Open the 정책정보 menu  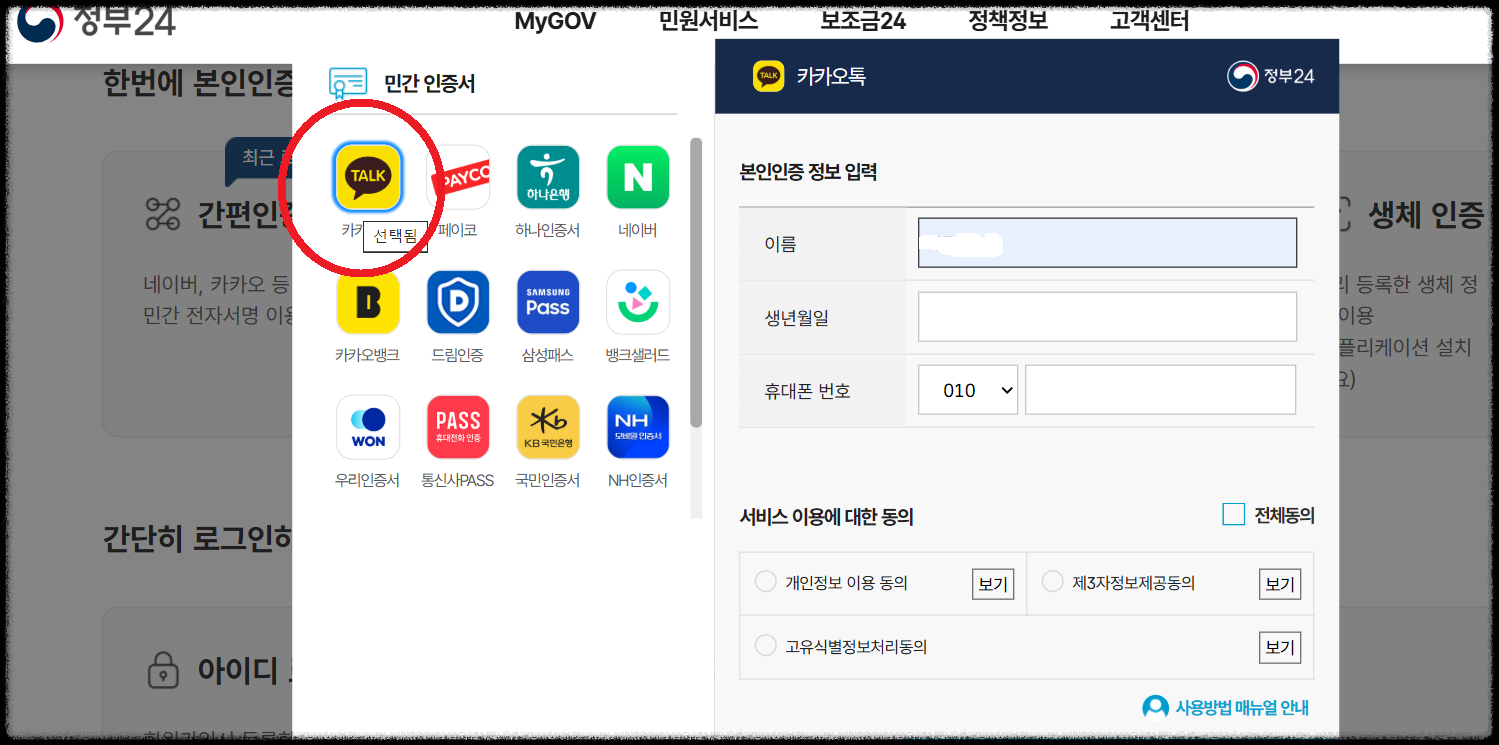1008,20
